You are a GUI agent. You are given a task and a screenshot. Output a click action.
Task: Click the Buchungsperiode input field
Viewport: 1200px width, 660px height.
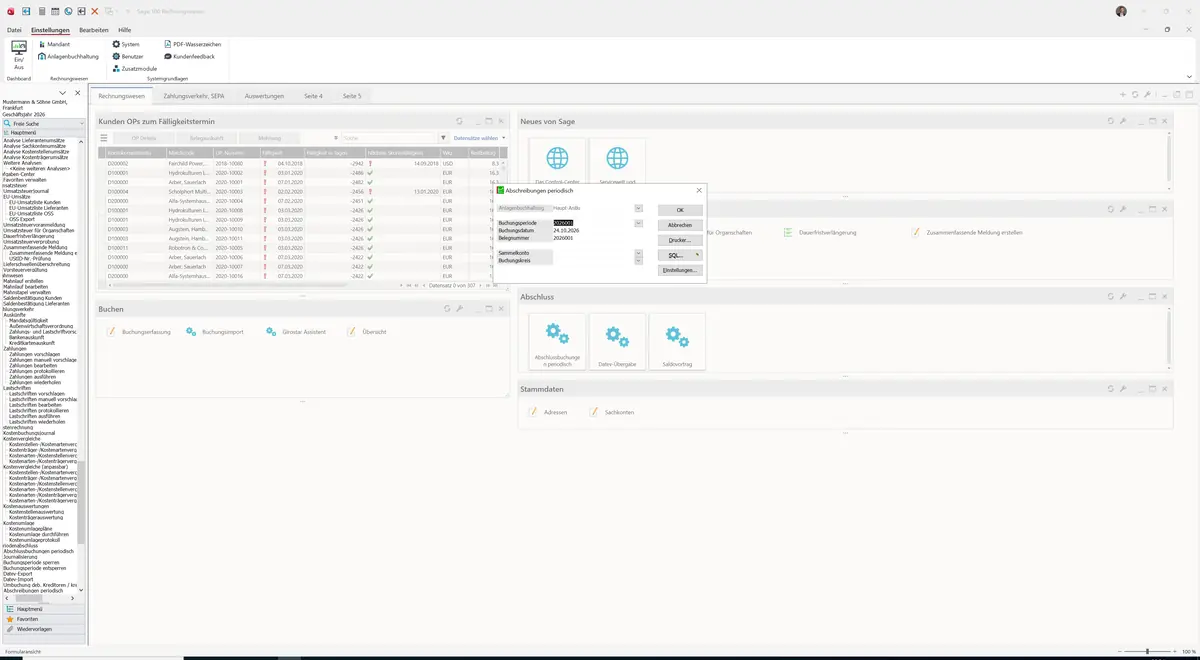tap(592, 223)
